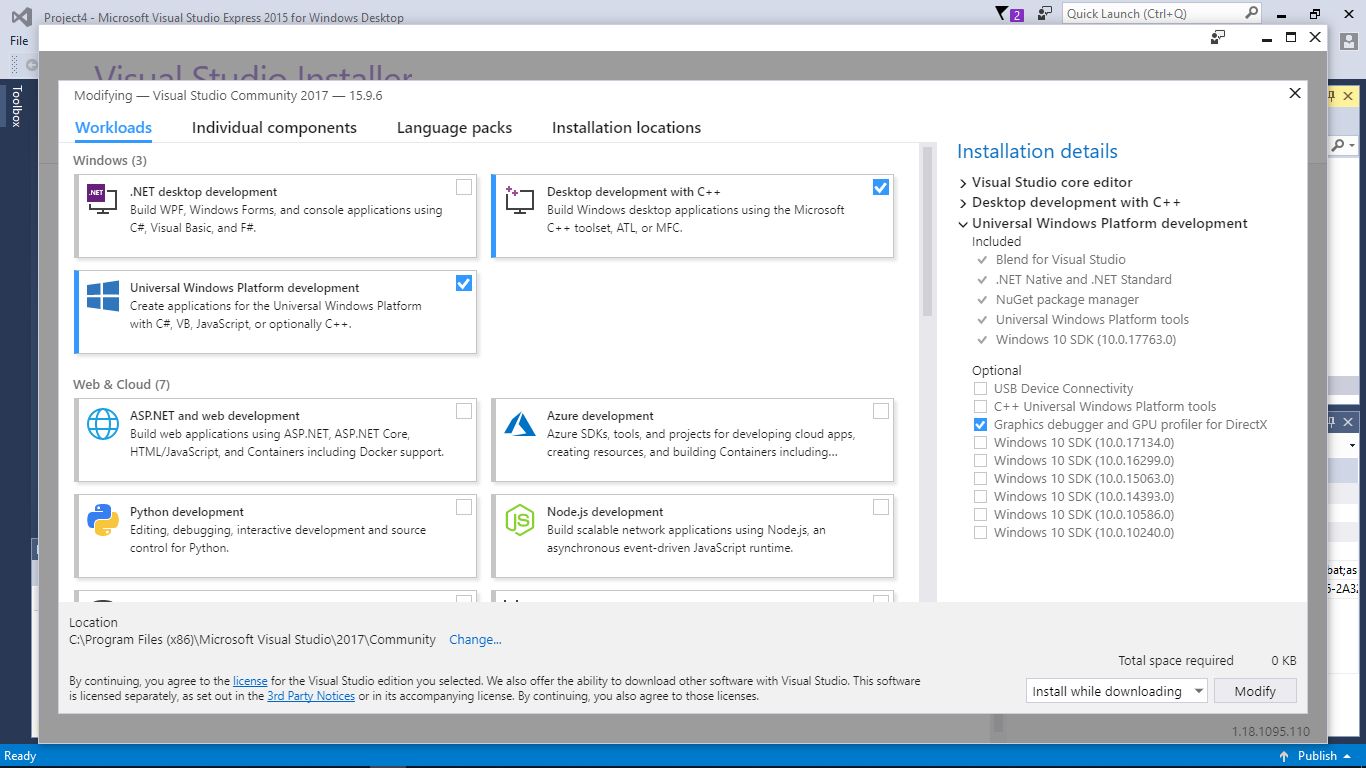Click the Universal Windows Platform Windows logo icon
This screenshot has height=768, width=1366.
click(x=103, y=296)
